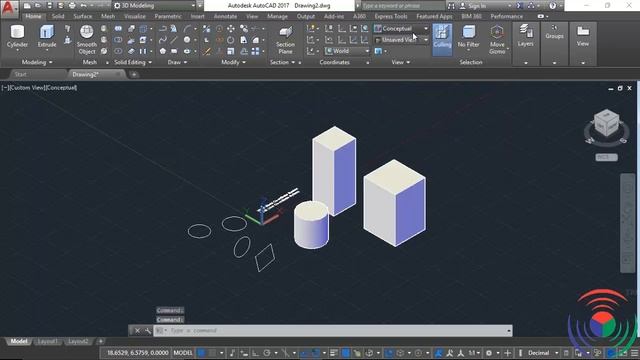Open the 3D Modeling workspace dropdown
640x360 pixels.
[154, 6]
